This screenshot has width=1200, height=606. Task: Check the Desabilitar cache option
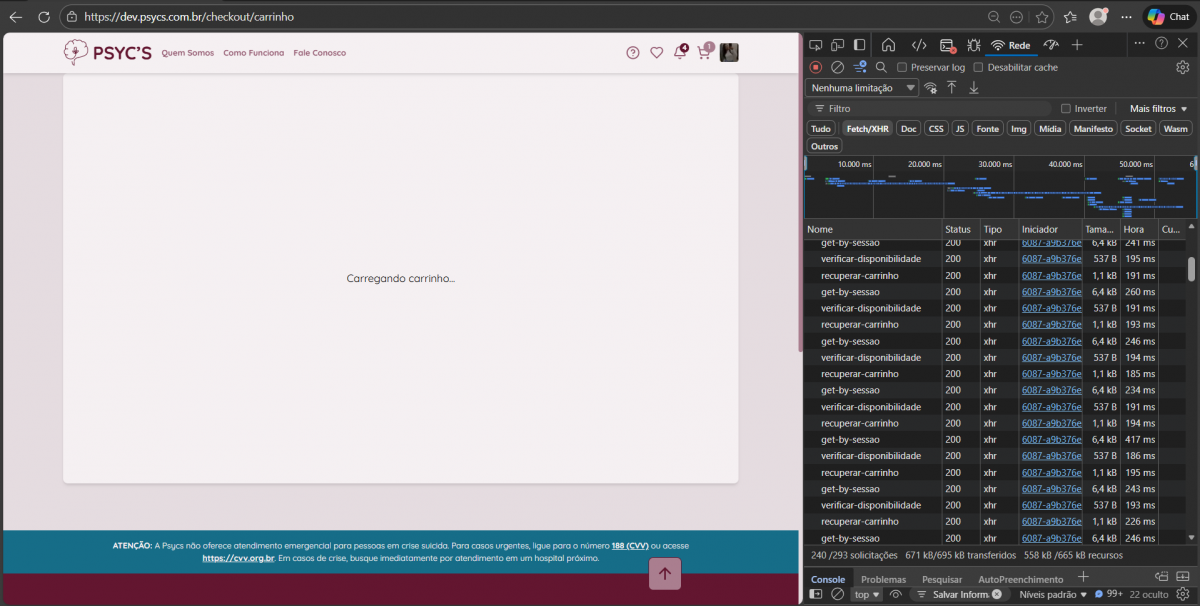[x=979, y=67]
